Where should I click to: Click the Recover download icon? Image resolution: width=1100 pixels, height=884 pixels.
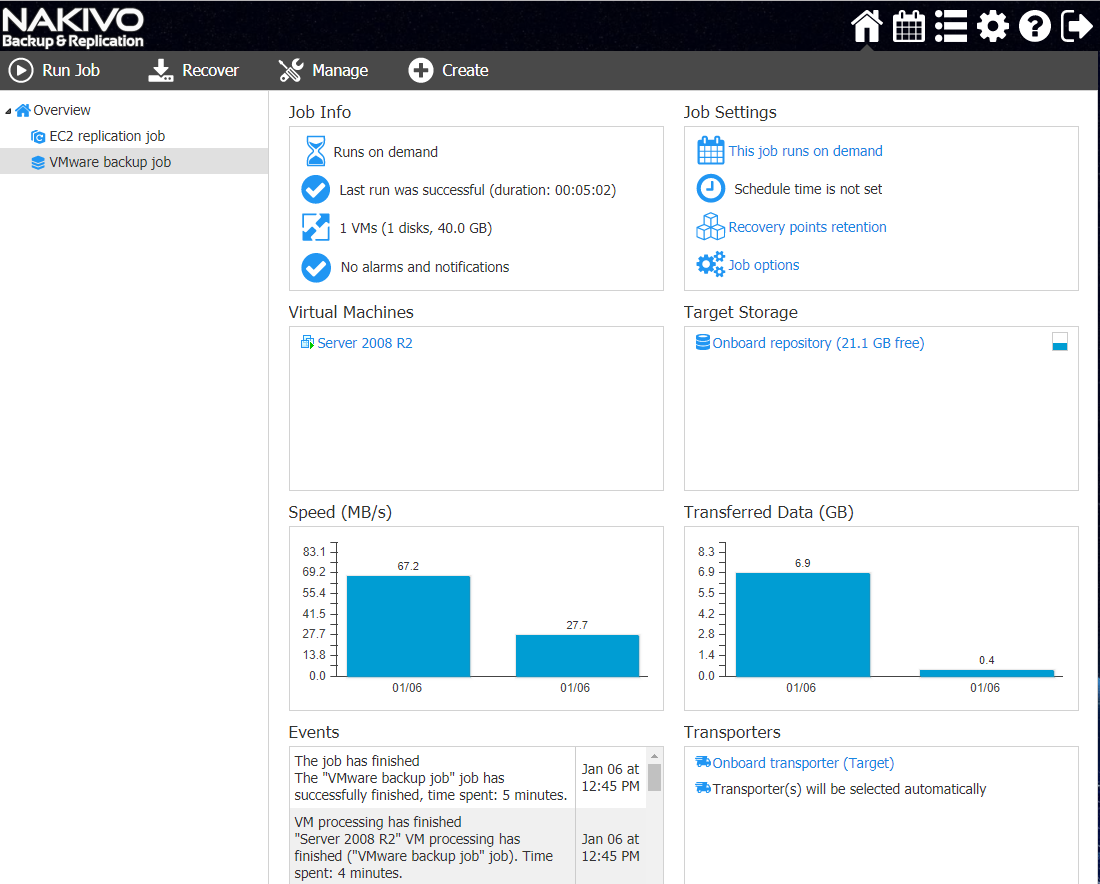[x=161, y=70]
